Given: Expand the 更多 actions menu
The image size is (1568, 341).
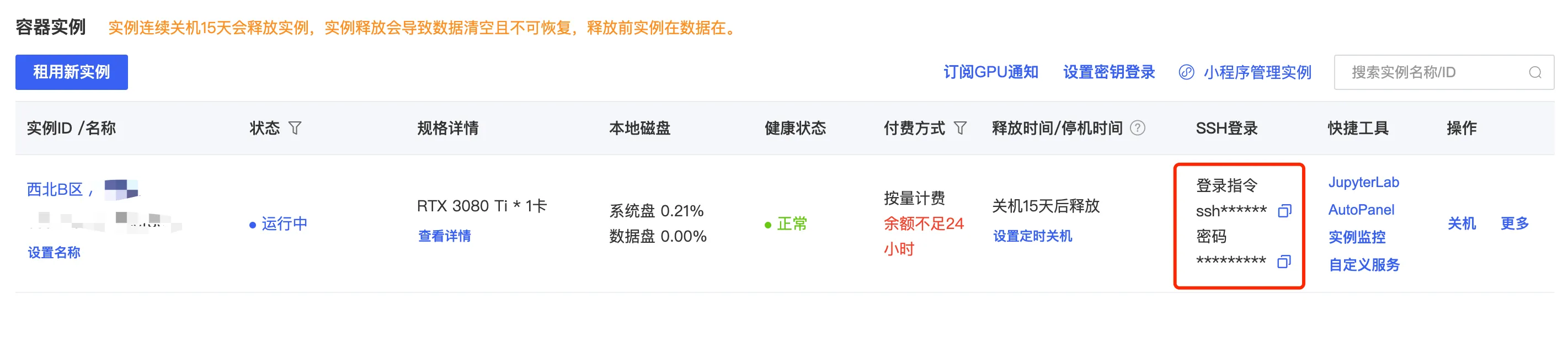Looking at the screenshot, I should [x=1514, y=223].
